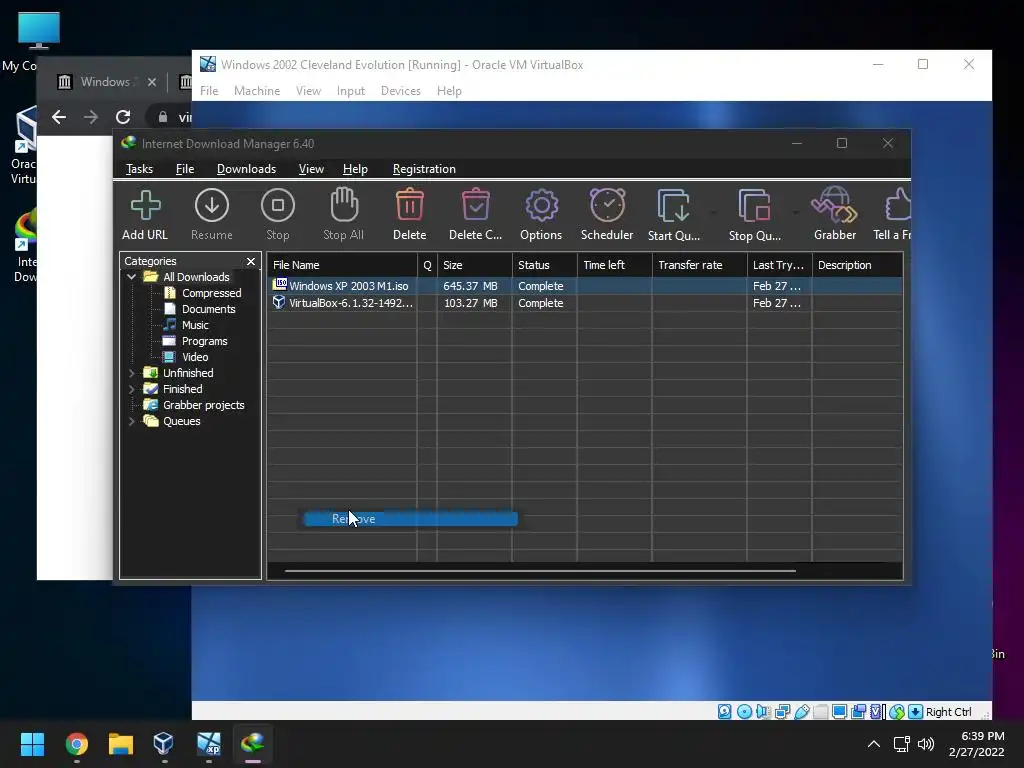The image size is (1024, 768).
Task: Sort by Status column header
Action: (545, 265)
